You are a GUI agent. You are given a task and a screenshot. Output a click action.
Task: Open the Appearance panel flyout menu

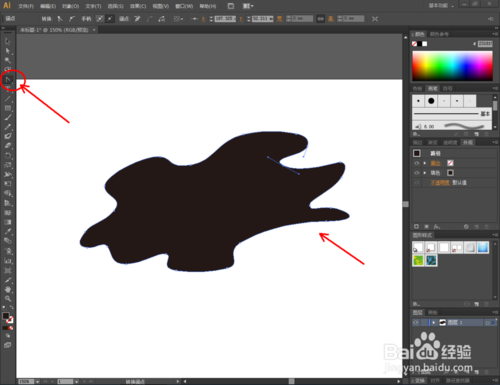494,143
